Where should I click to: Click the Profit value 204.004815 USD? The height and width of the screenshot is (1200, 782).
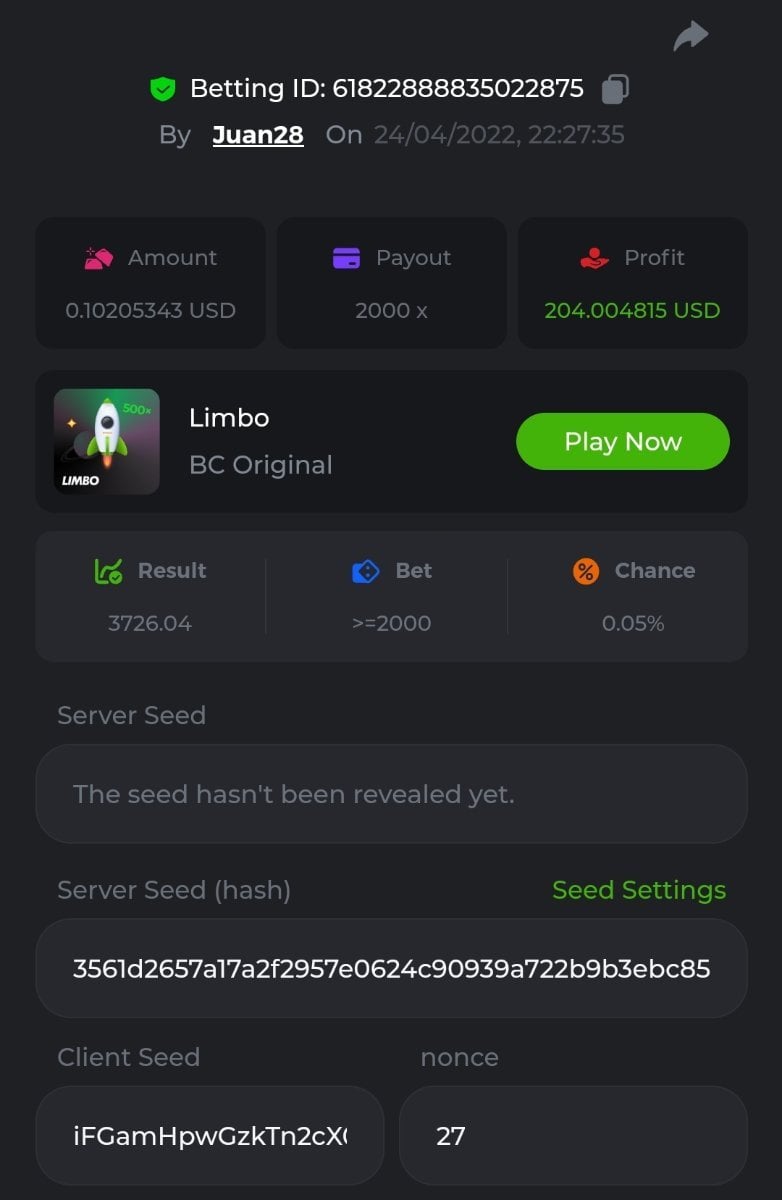(x=632, y=311)
